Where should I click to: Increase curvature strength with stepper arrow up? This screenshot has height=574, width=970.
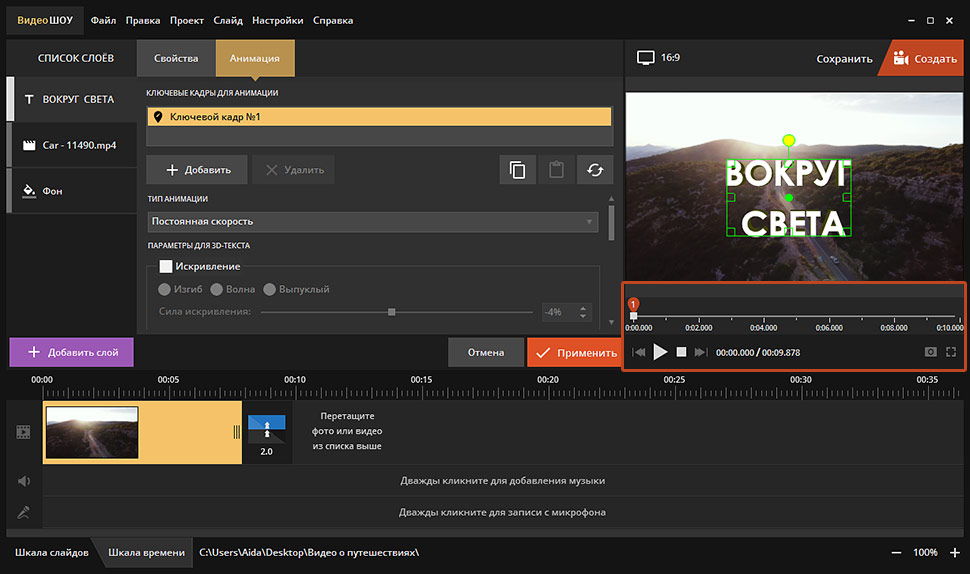point(583,308)
